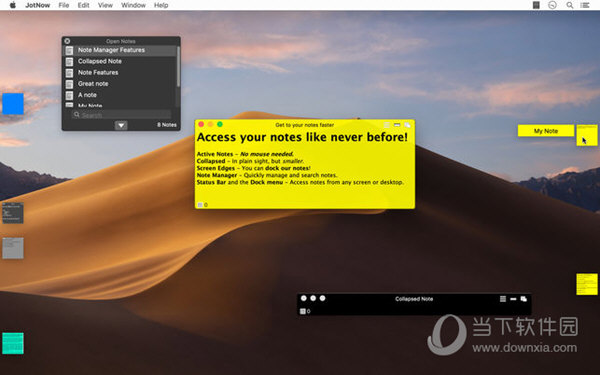Click the yellow thumbnail beside My Note
The image size is (600, 375).
point(587,135)
